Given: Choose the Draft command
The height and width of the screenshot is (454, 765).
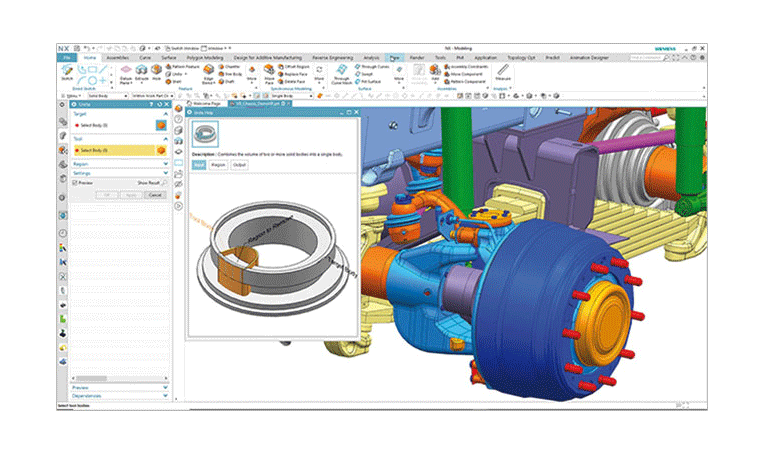Looking at the screenshot, I should pyautogui.click(x=226, y=81).
